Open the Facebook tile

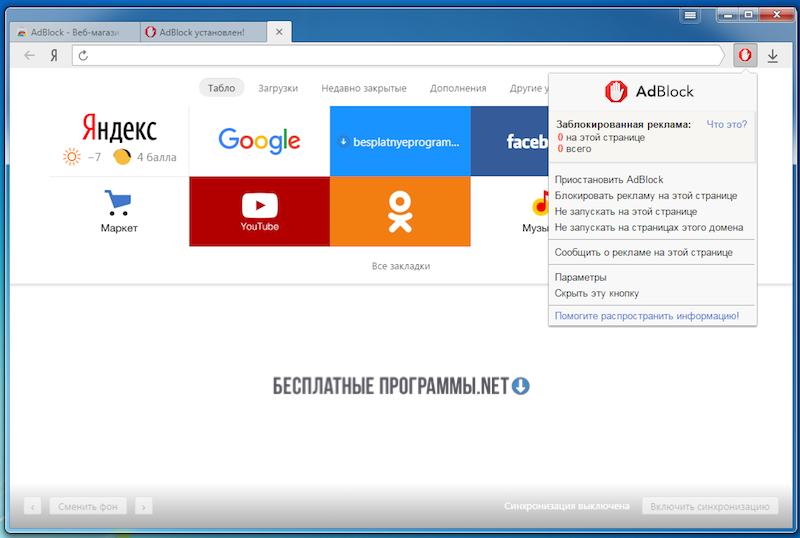point(509,141)
